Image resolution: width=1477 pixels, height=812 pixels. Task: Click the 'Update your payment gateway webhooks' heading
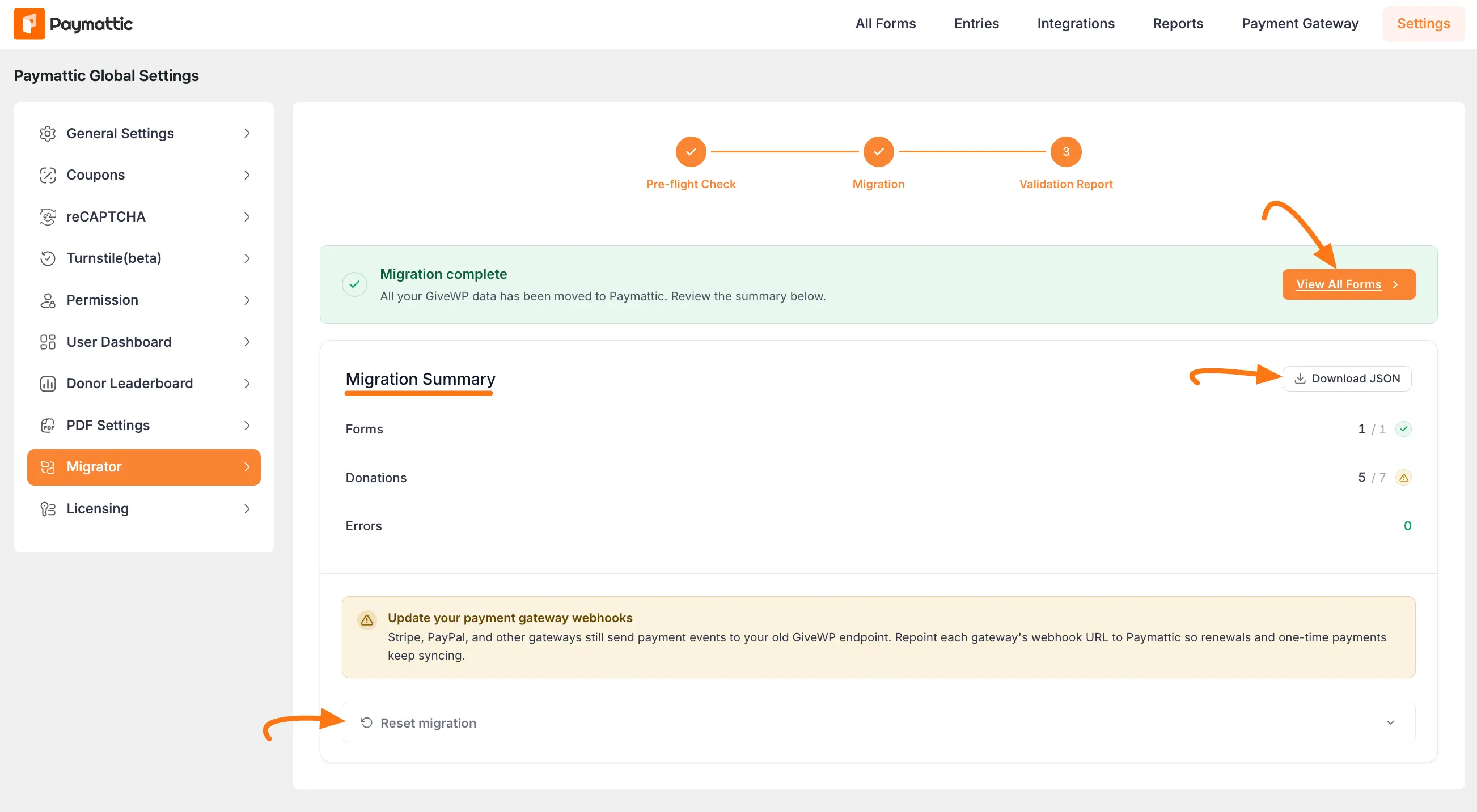[x=510, y=618]
